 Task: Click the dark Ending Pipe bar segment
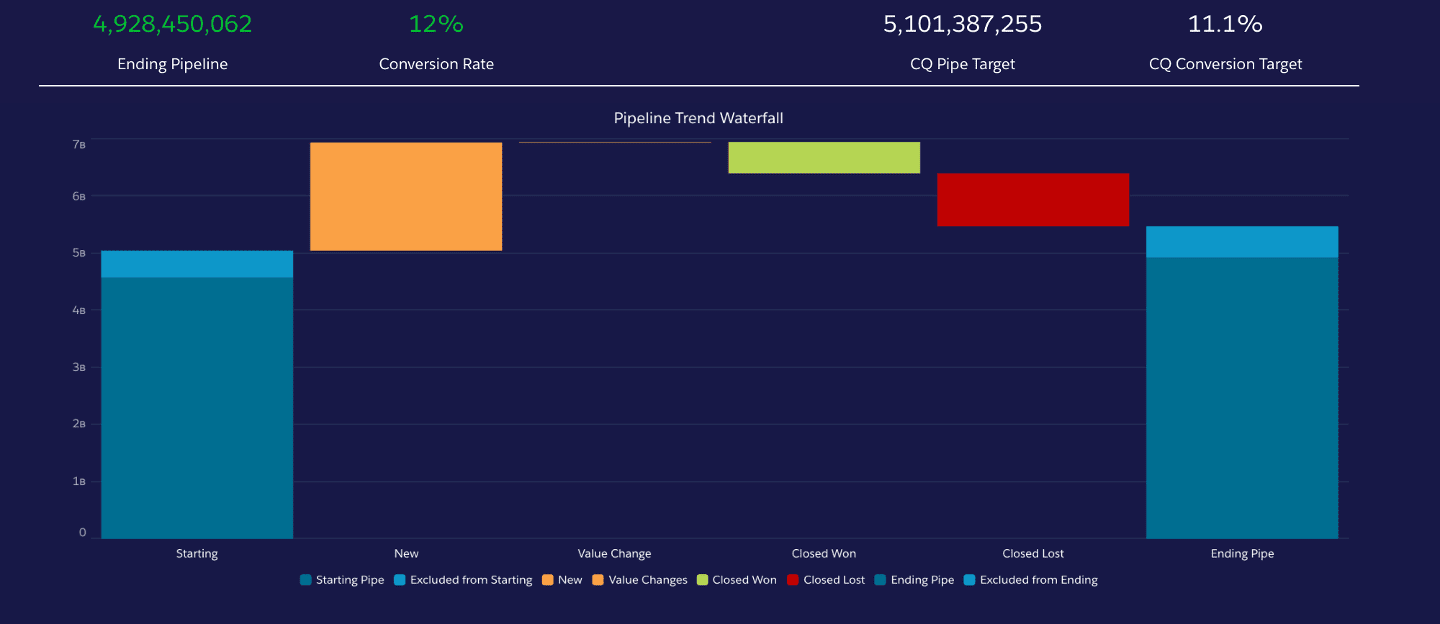(x=1242, y=398)
